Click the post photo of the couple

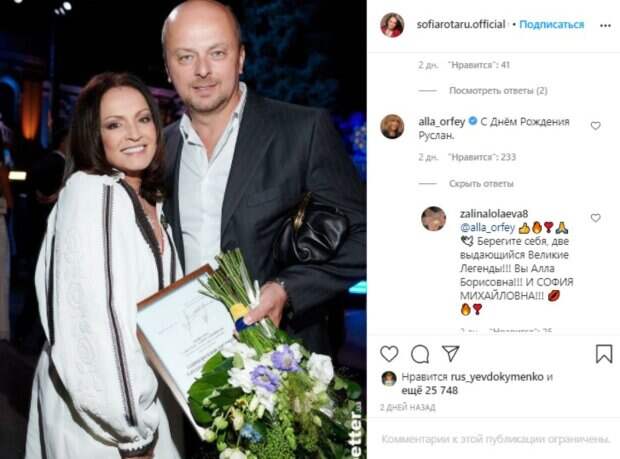(183, 229)
